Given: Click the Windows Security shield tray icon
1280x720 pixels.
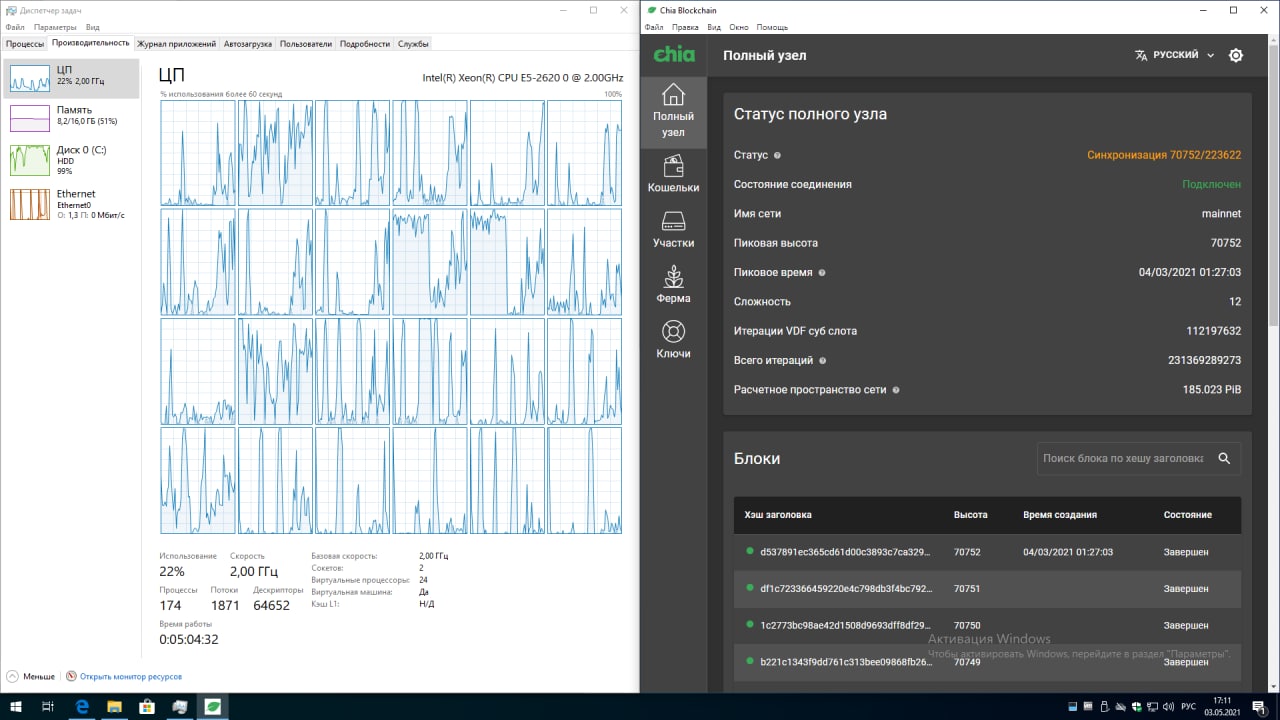Looking at the screenshot, I should pyautogui.click(x=1134, y=706).
